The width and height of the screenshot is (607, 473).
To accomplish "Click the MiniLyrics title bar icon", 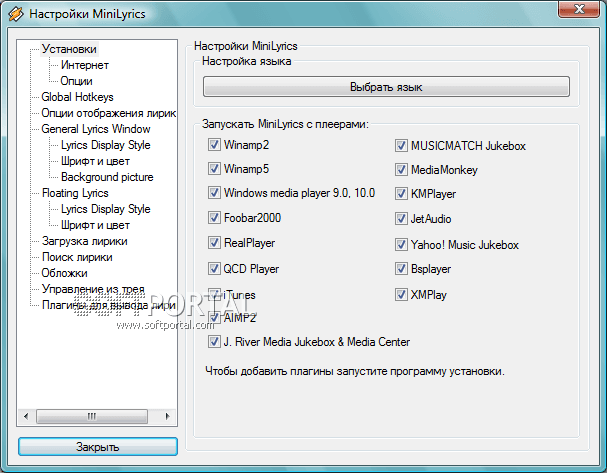I will click(x=16, y=14).
